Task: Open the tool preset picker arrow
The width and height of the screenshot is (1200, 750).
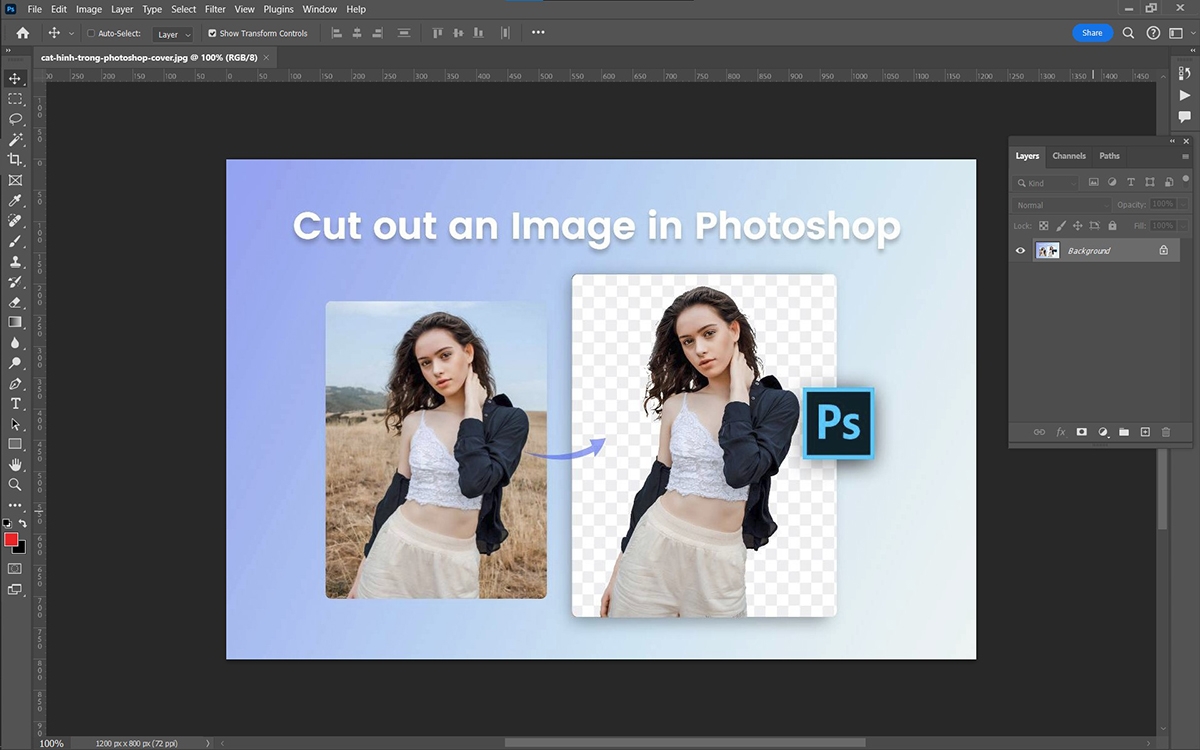Action: pyautogui.click(x=69, y=33)
